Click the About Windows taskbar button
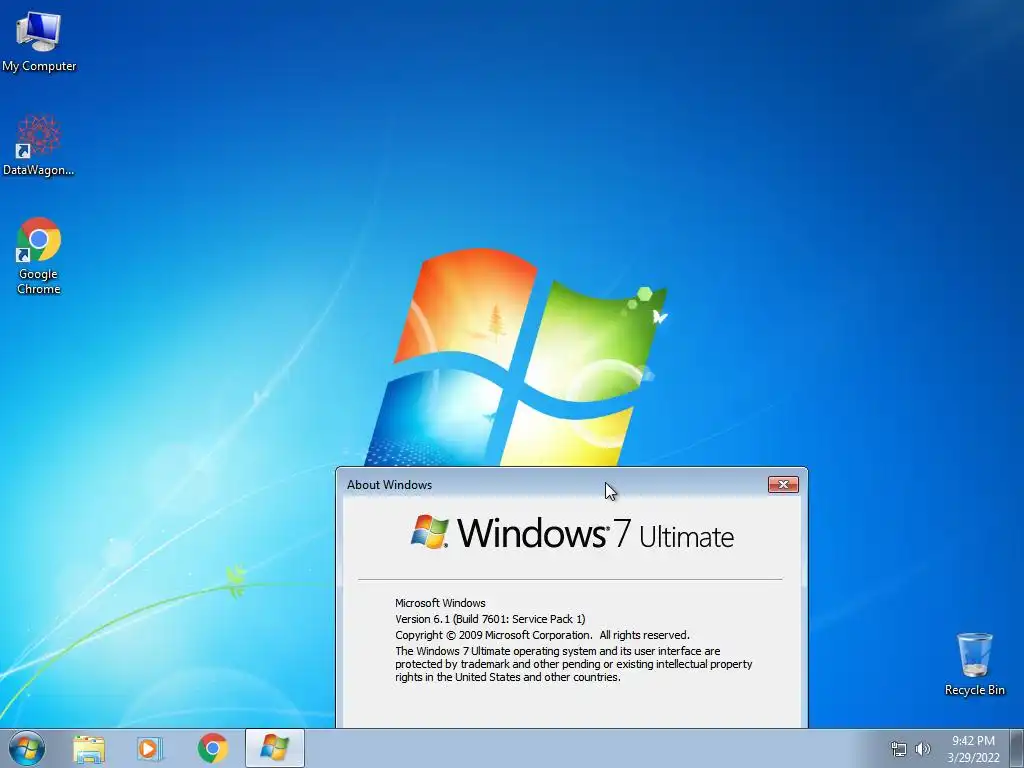 tap(274, 748)
